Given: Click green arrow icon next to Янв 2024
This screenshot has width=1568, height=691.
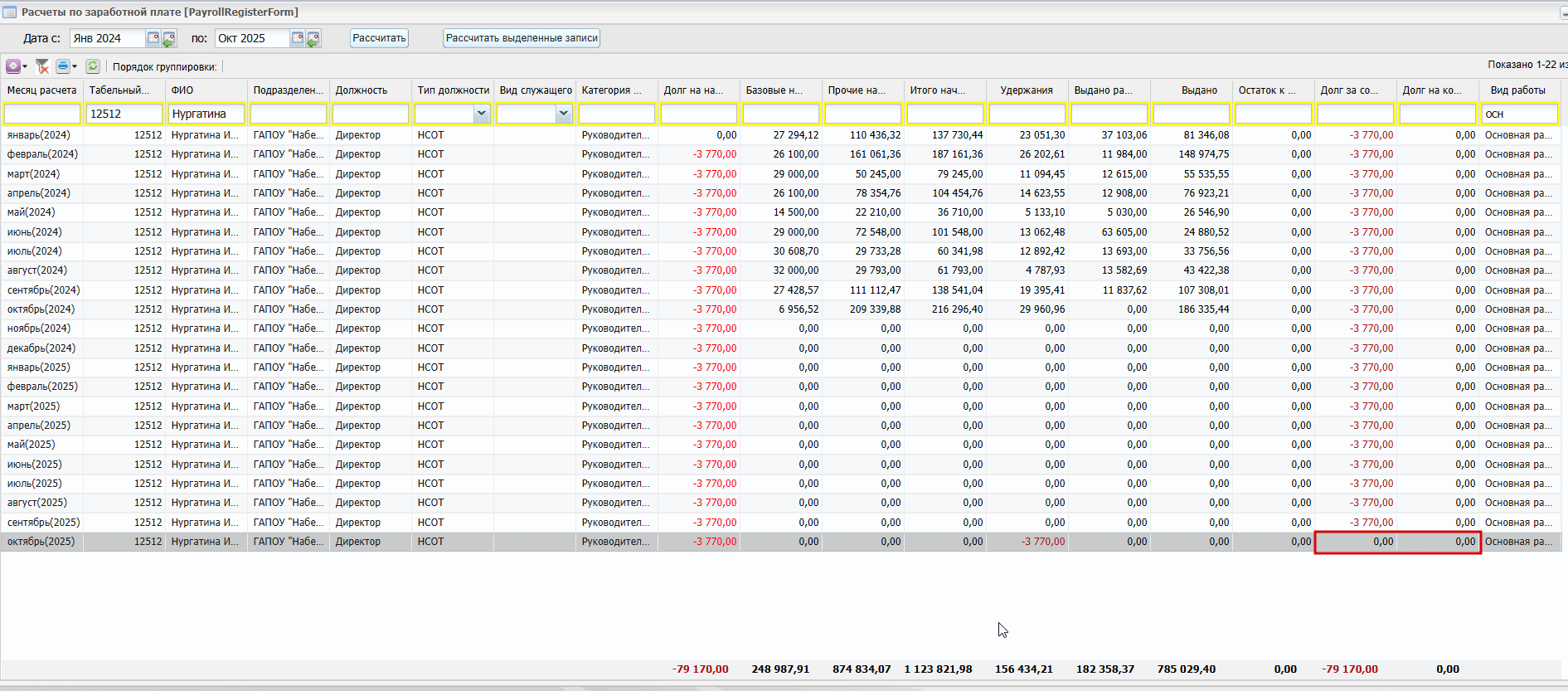Looking at the screenshot, I should [x=169, y=39].
